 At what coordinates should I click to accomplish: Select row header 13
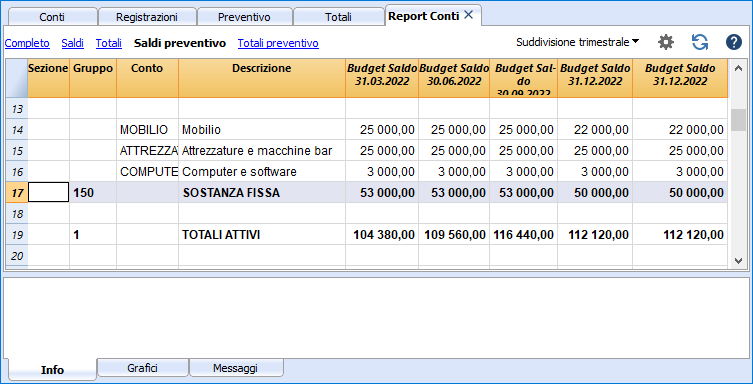(17, 108)
